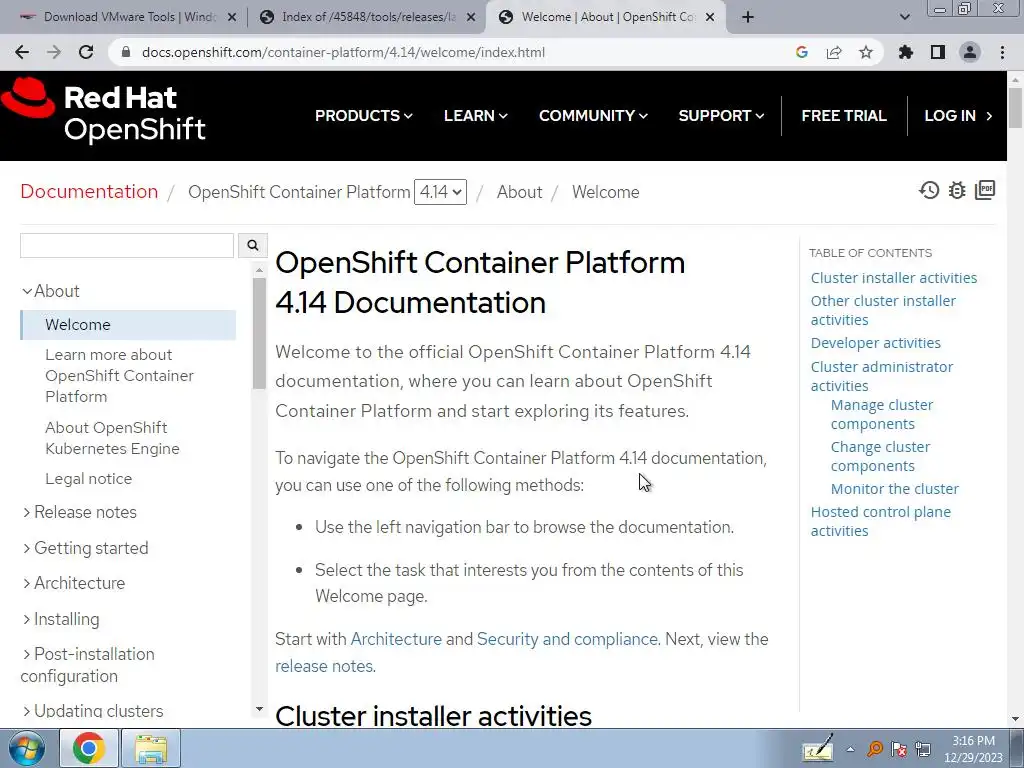Expand the Updating clusters section
Viewport: 1024px width, 768px height.
point(93,711)
